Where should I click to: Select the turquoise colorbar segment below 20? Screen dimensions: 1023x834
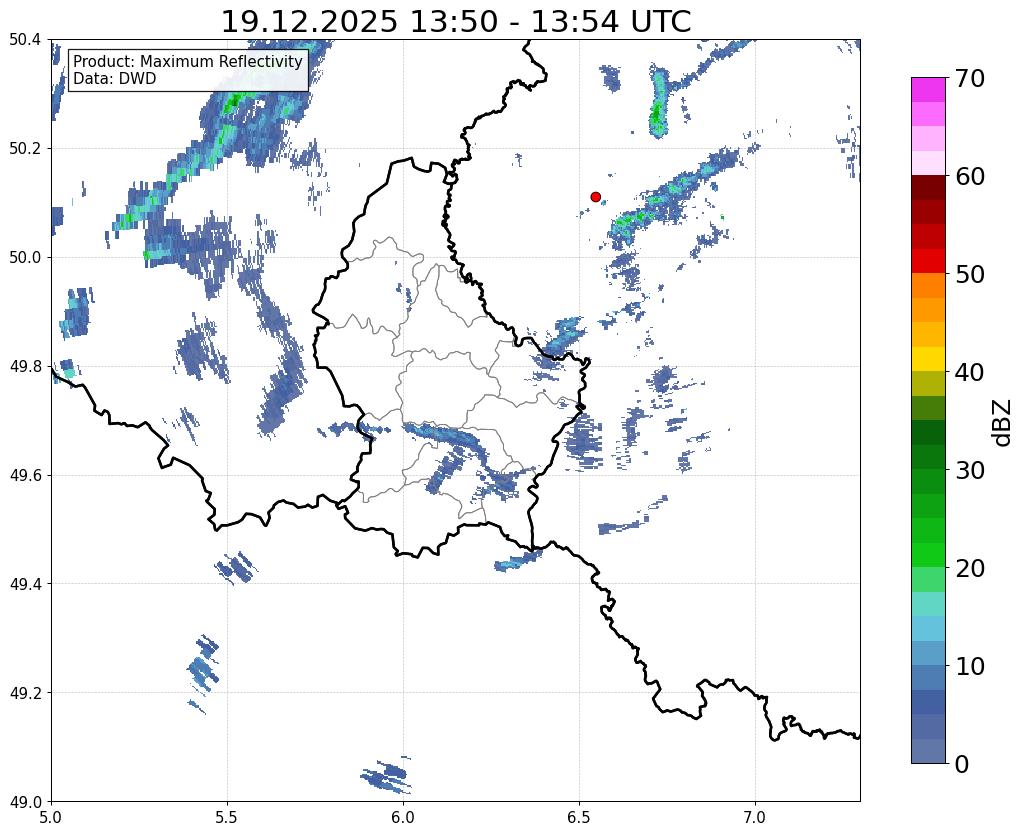click(928, 604)
